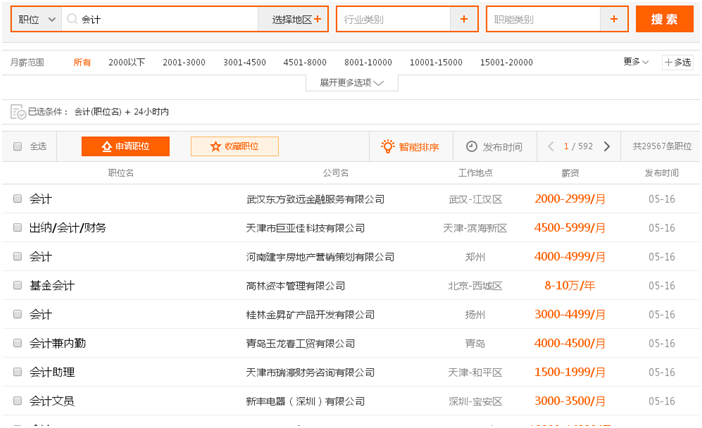Viewport: 702px width, 428px height.
Task: Select the 所有 salary range option
Action: point(82,62)
